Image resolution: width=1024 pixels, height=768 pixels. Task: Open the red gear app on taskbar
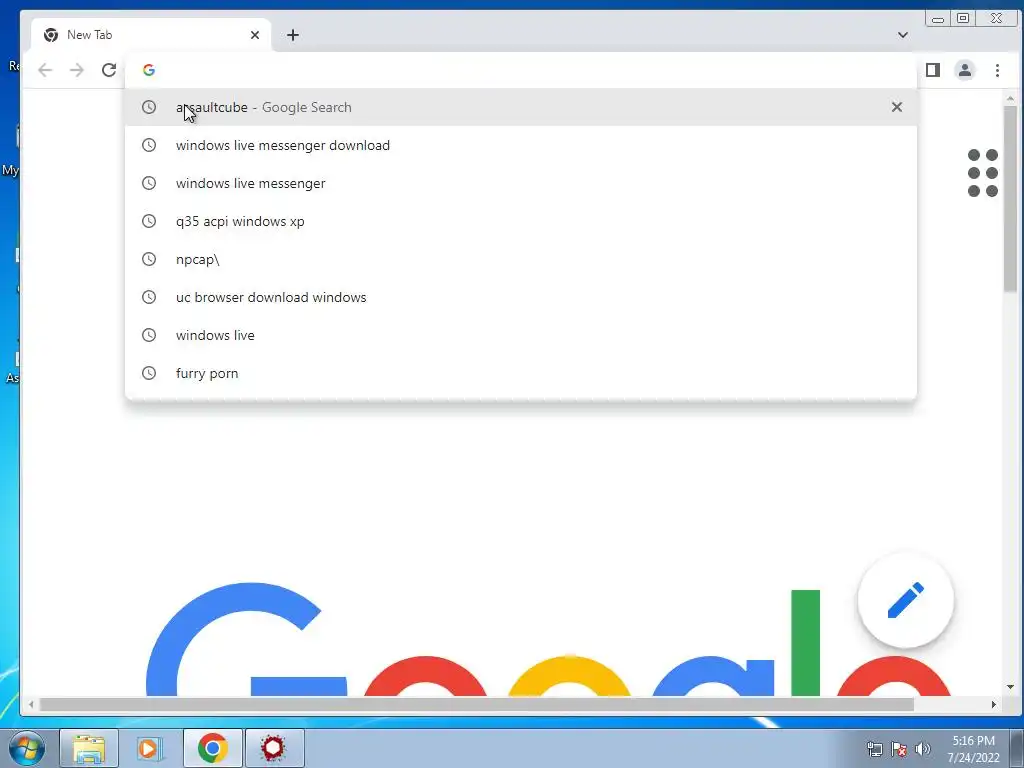pos(274,748)
